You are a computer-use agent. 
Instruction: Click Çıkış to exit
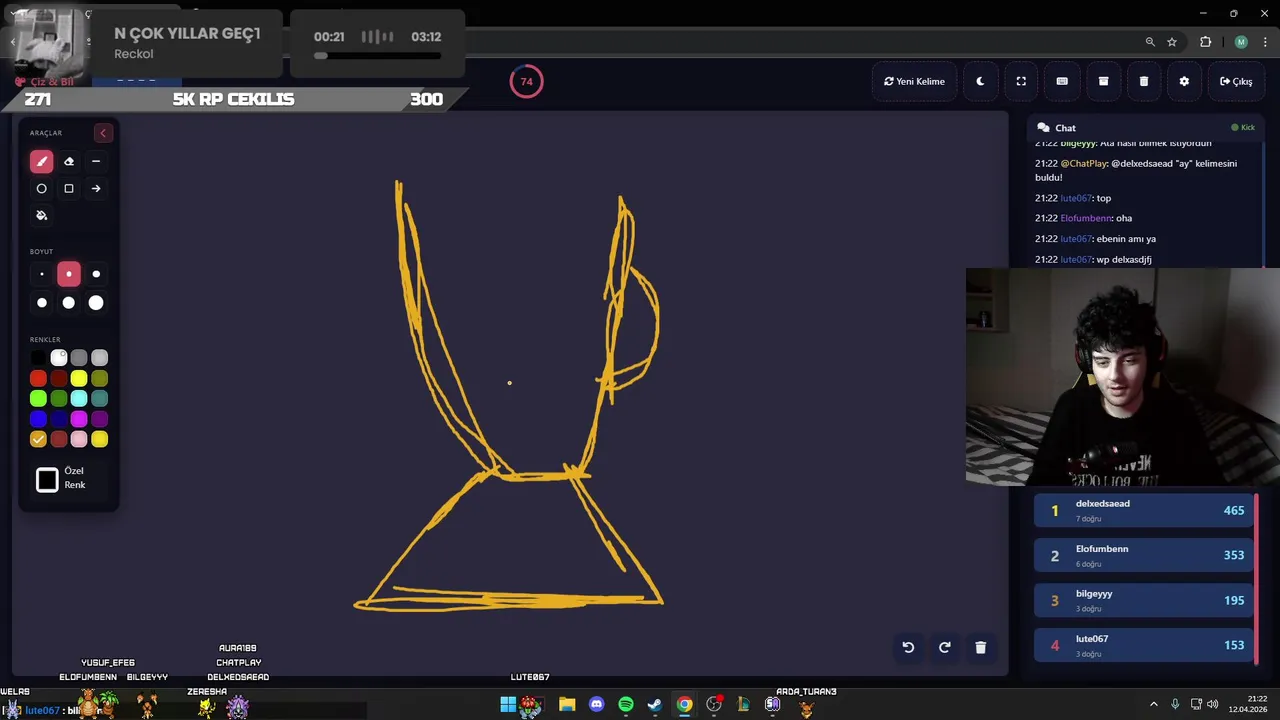pyautogui.click(x=1236, y=81)
